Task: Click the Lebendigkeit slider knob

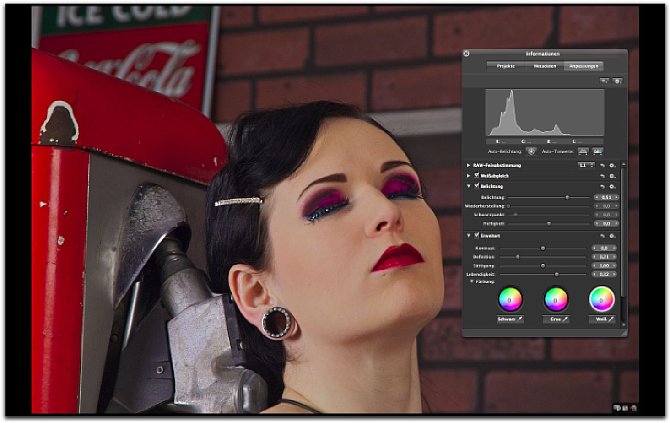Action: coord(556,274)
